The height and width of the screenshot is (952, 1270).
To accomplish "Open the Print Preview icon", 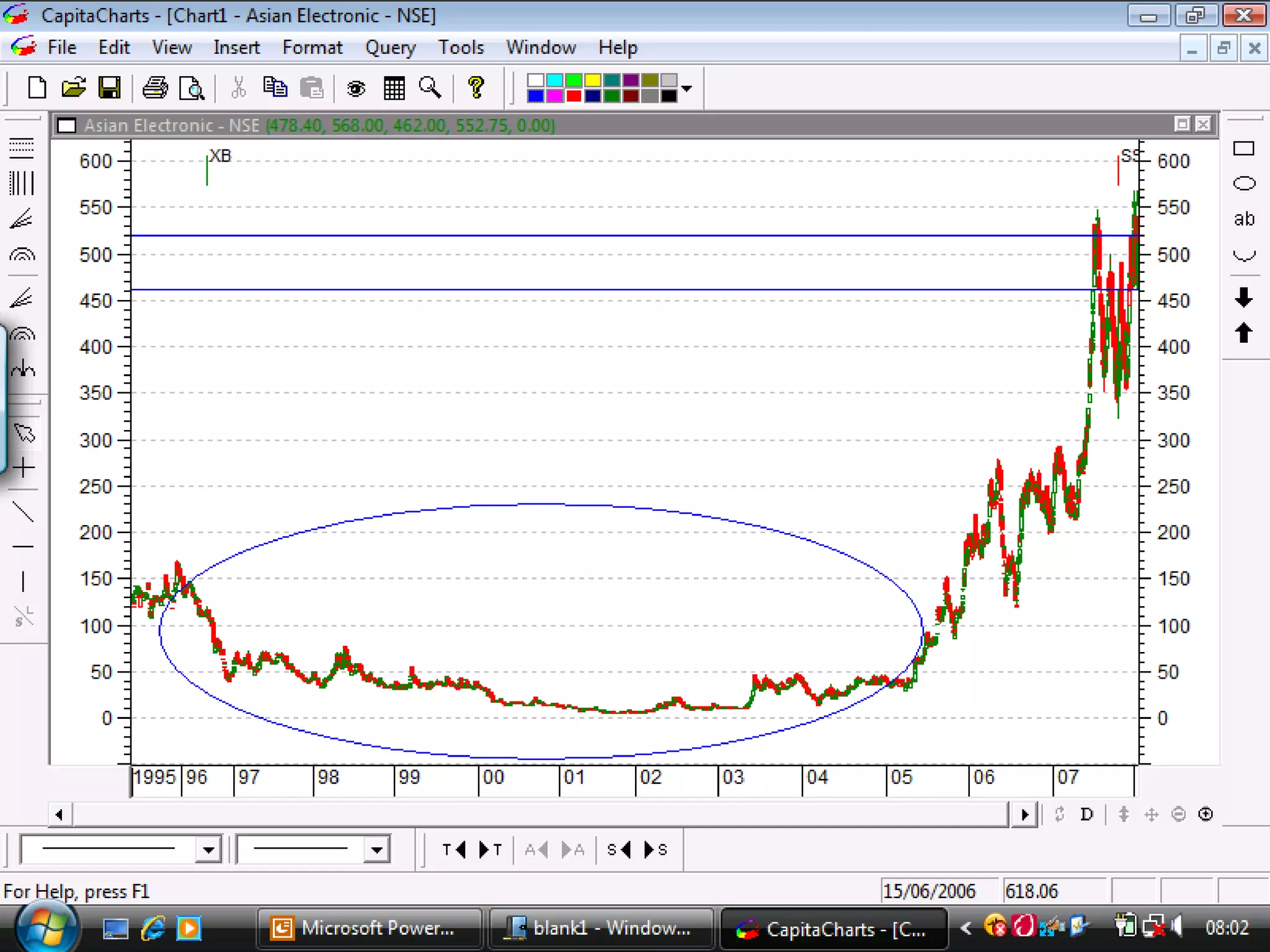I will coord(192,88).
